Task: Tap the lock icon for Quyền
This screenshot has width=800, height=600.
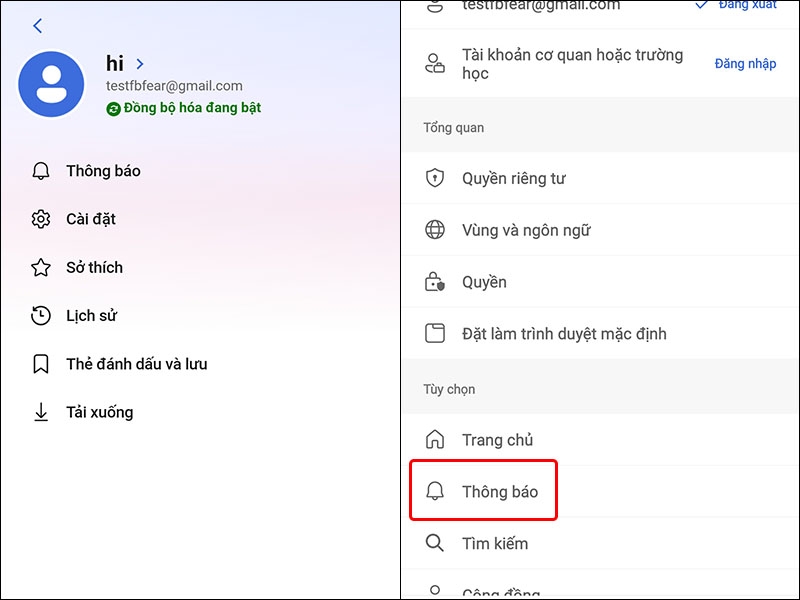Action: [x=435, y=282]
